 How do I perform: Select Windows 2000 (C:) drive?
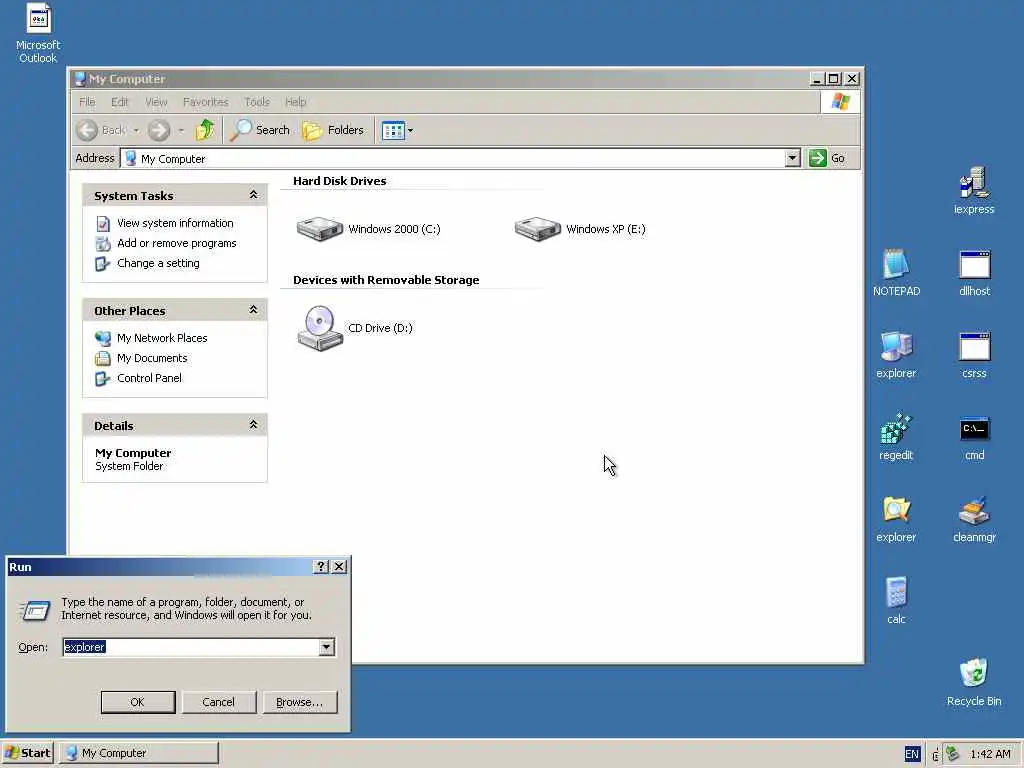pyautogui.click(x=368, y=229)
